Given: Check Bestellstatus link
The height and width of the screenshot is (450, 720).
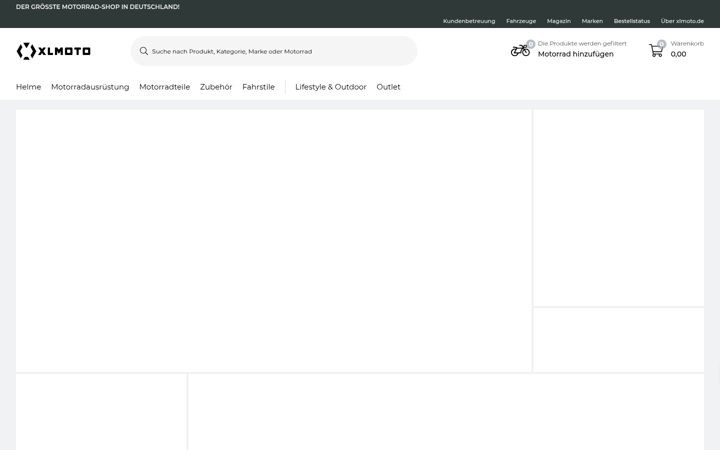Looking at the screenshot, I should [631, 21].
